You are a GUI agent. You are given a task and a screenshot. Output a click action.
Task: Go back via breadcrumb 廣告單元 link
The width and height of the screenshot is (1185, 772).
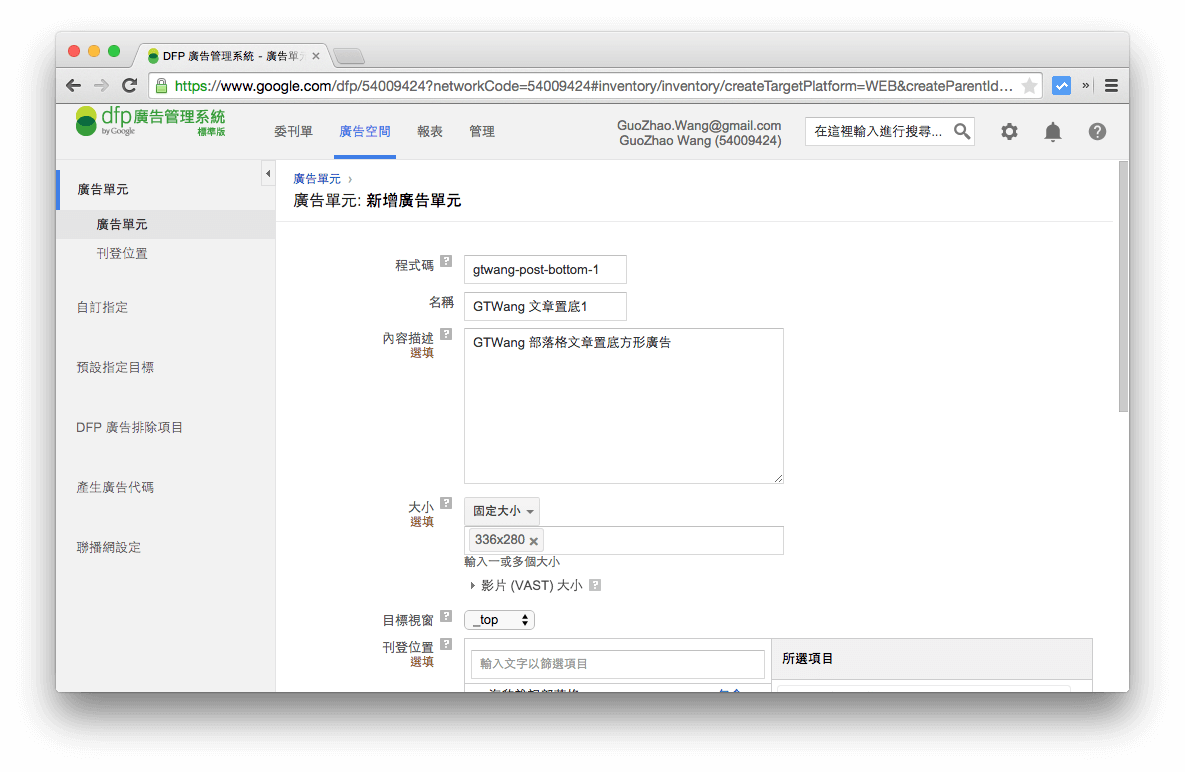pyautogui.click(x=315, y=178)
